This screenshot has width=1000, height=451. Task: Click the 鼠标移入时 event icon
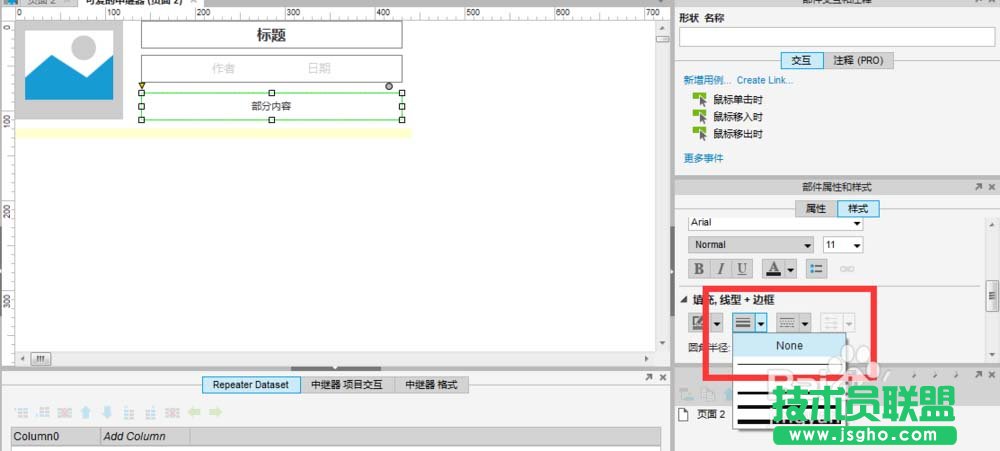tap(700, 117)
